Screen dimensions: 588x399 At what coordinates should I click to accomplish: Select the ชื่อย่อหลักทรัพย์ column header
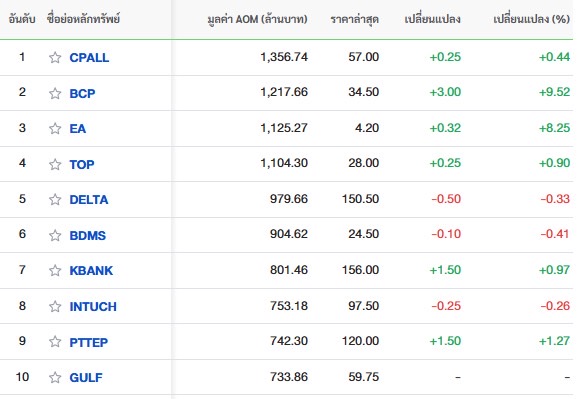83,19
